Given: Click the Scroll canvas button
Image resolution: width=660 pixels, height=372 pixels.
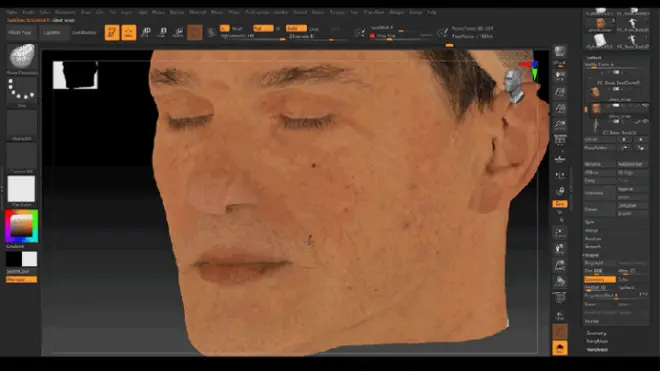Looking at the screenshot, I should [x=560, y=76].
